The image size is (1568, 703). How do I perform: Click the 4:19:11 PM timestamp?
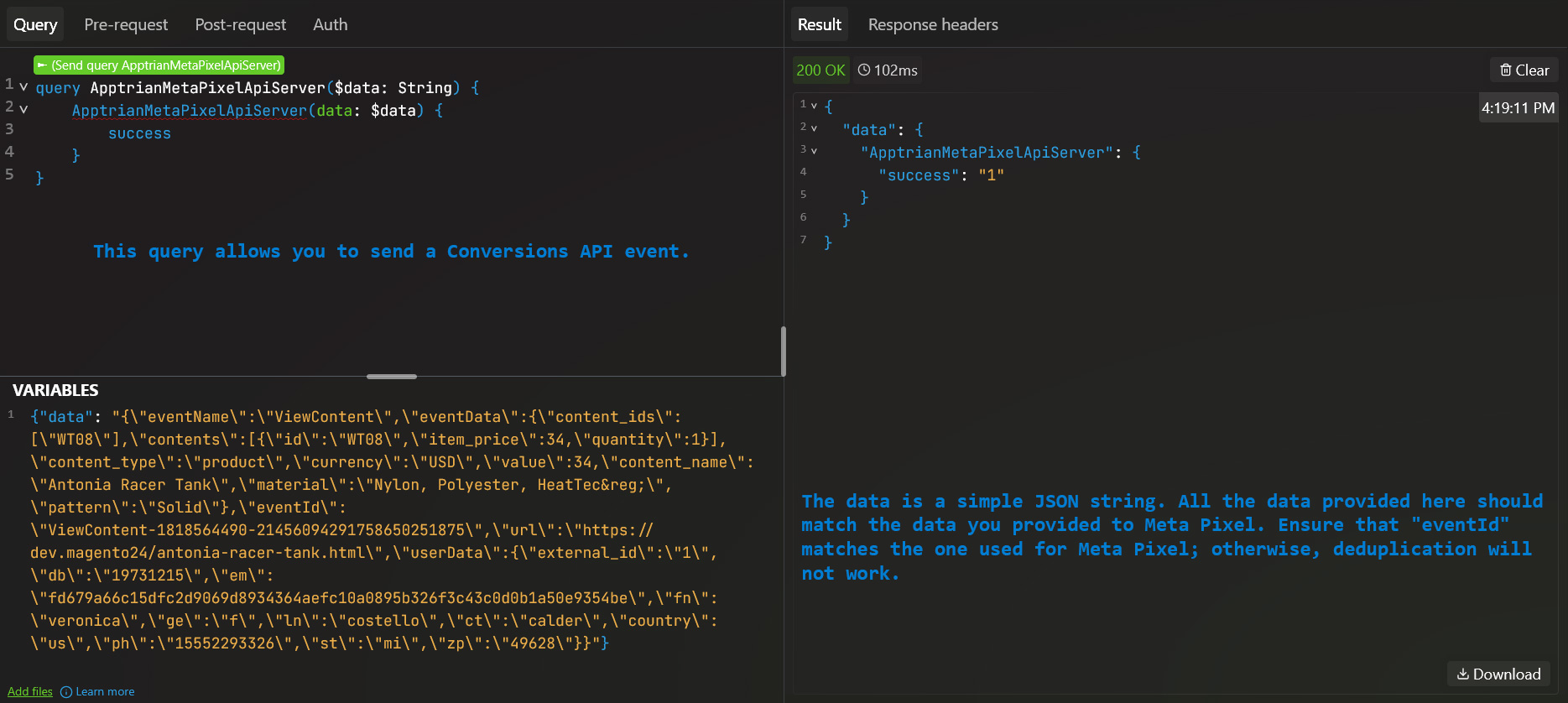click(x=1518, y=108)
